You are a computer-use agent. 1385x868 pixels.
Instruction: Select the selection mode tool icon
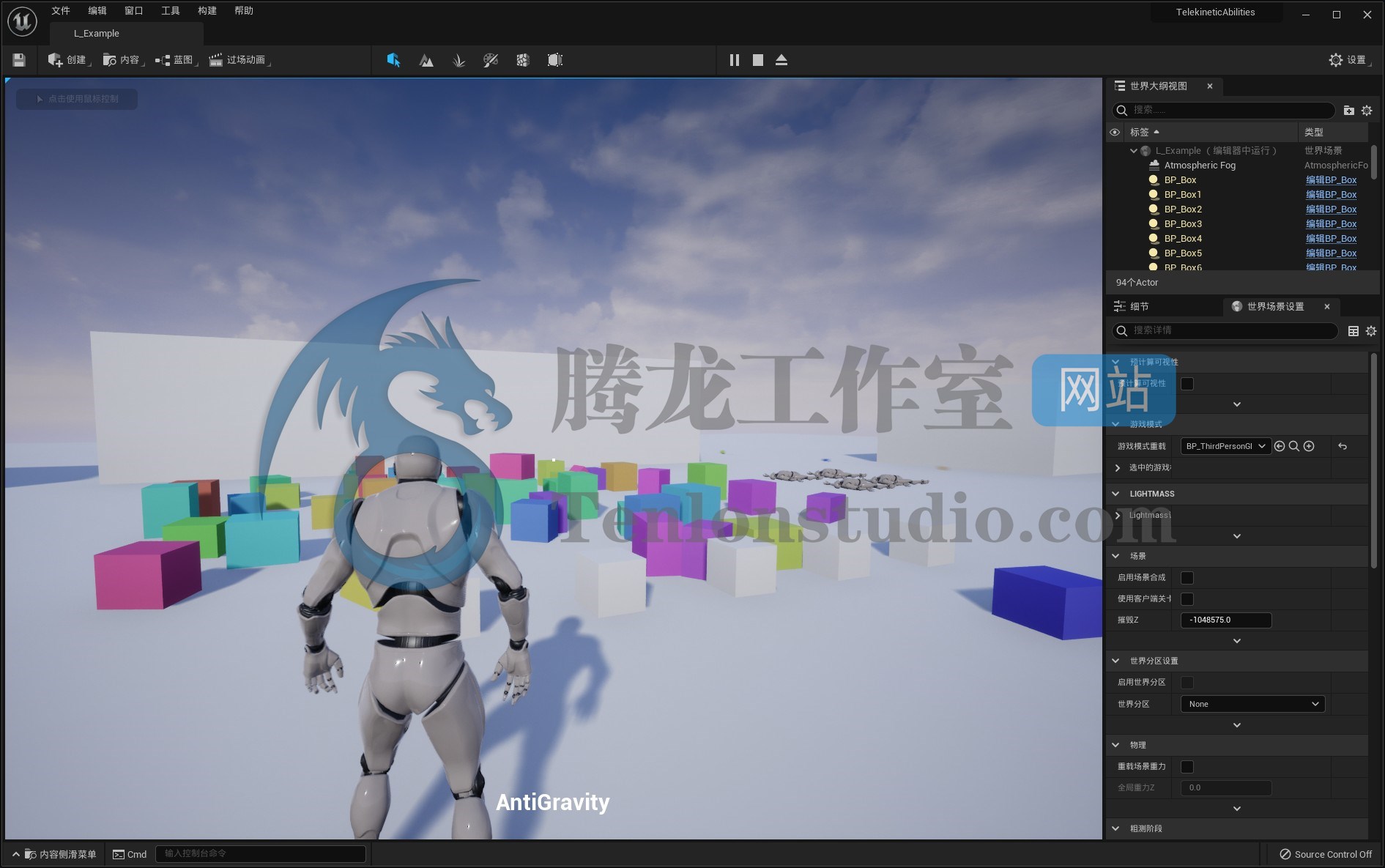pyautogui.click(x=393, y=60)
